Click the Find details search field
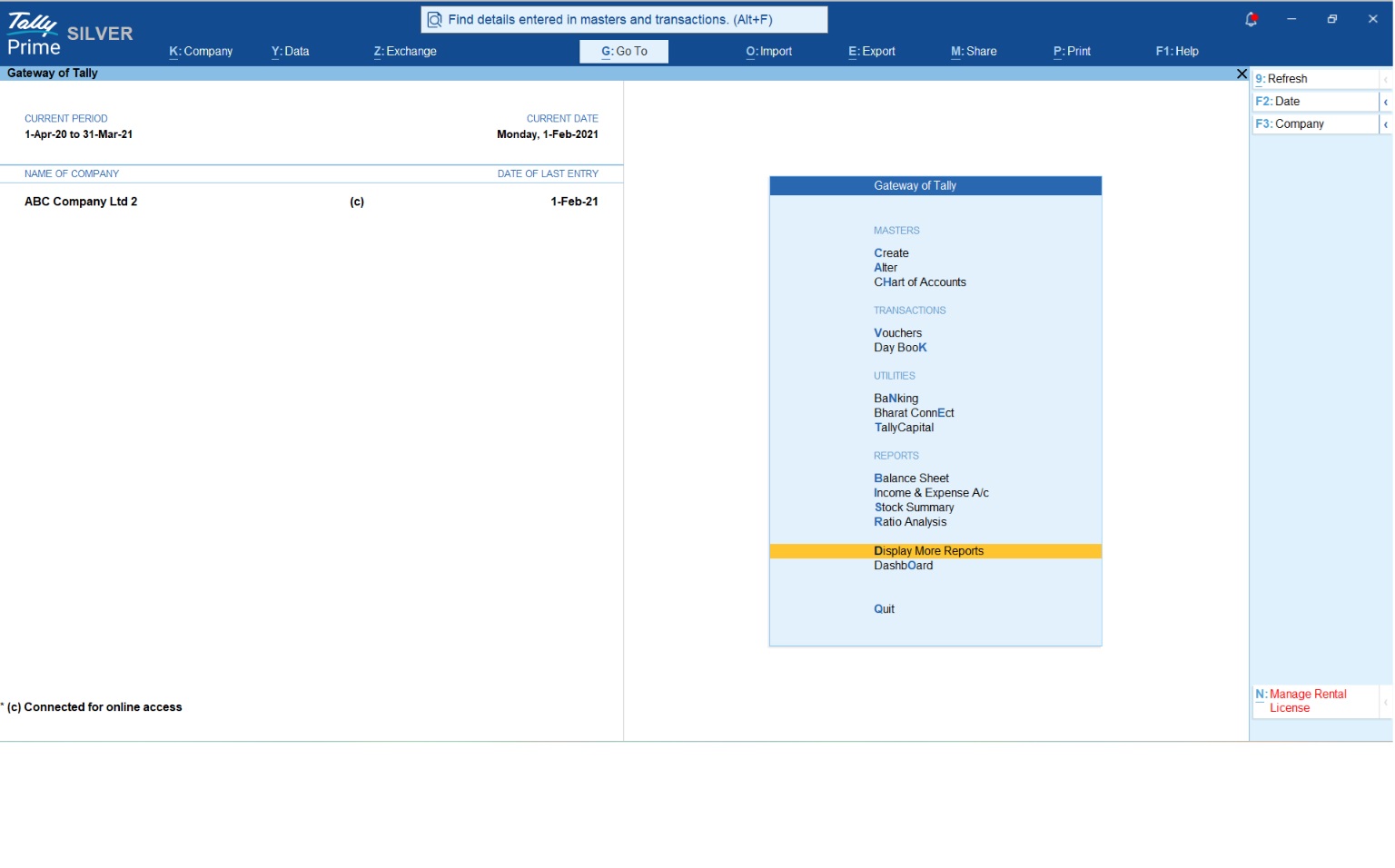1395x868 pixels. coord(624,19)
